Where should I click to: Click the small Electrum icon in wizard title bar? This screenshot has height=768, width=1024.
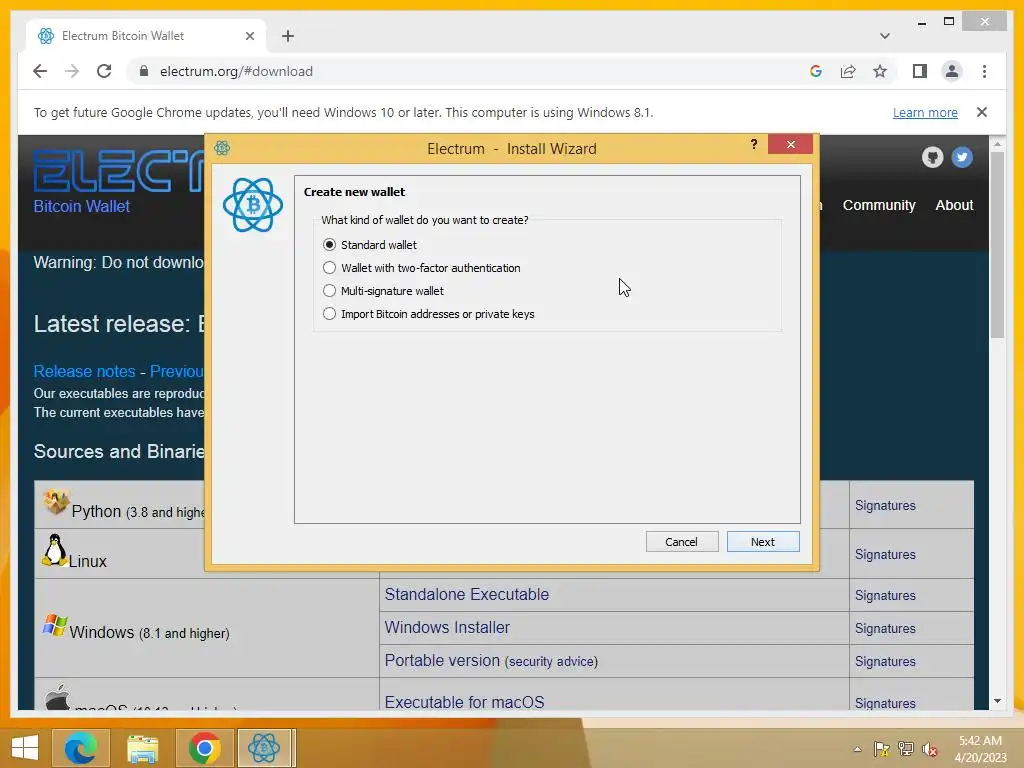(x=222, y=148)
